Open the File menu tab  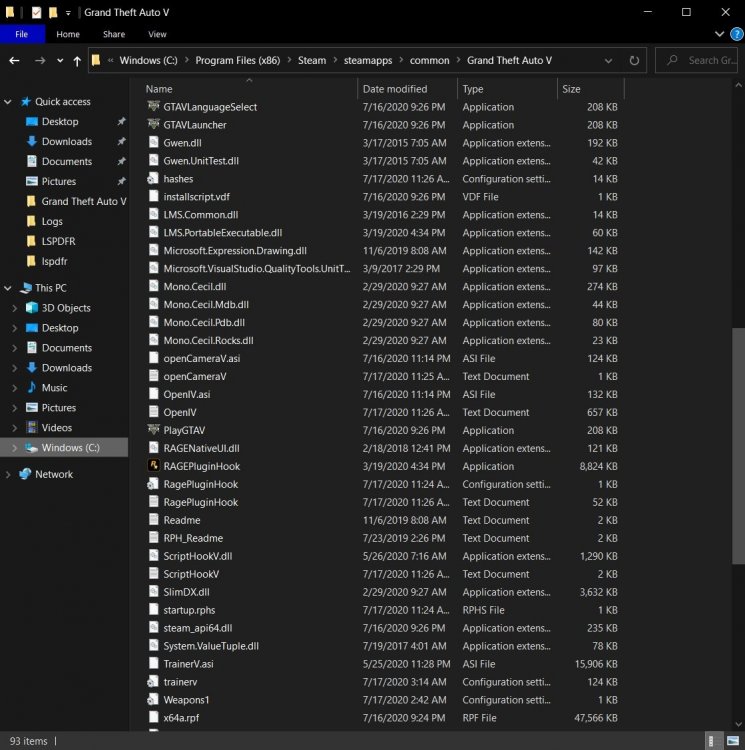(22, 34)
